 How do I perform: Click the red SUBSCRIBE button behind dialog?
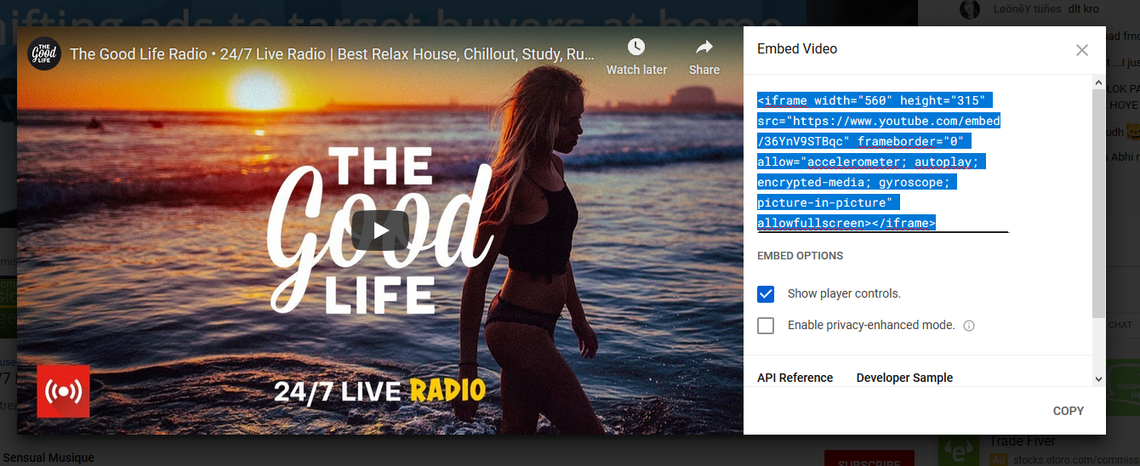point(869,459)
